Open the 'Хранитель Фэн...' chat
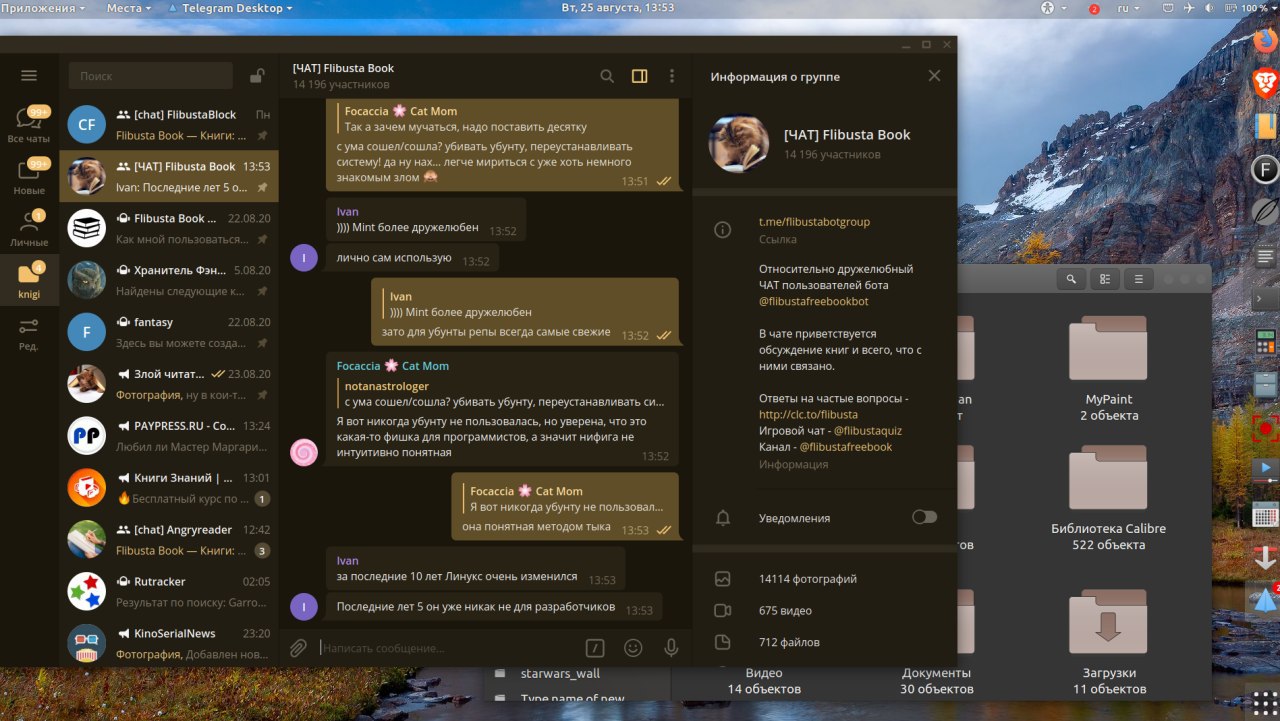The width and height of the screenshot is (1280, 721). pos(169,281)
